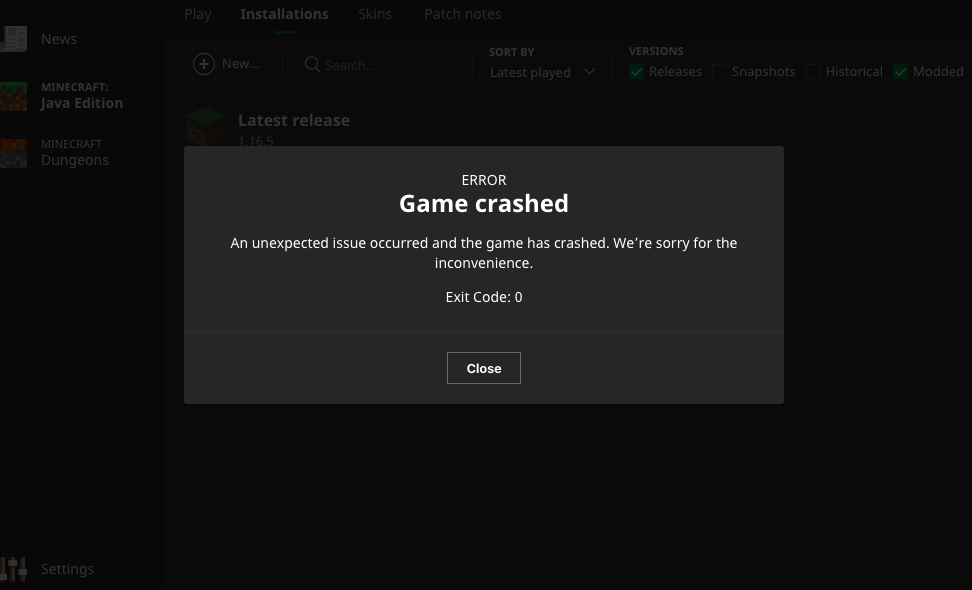The height and width of the screenshot is (590, 972).
Task: Open the Latest played sort dropdown
Action: click(542, 73)
